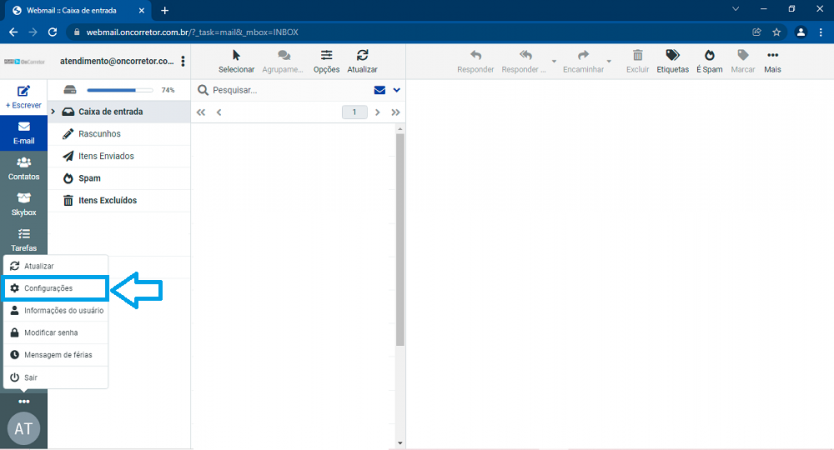This screenshot has width=834, height=450.
Task: Open the Rascunhos folder
Action: pos(119,134)
